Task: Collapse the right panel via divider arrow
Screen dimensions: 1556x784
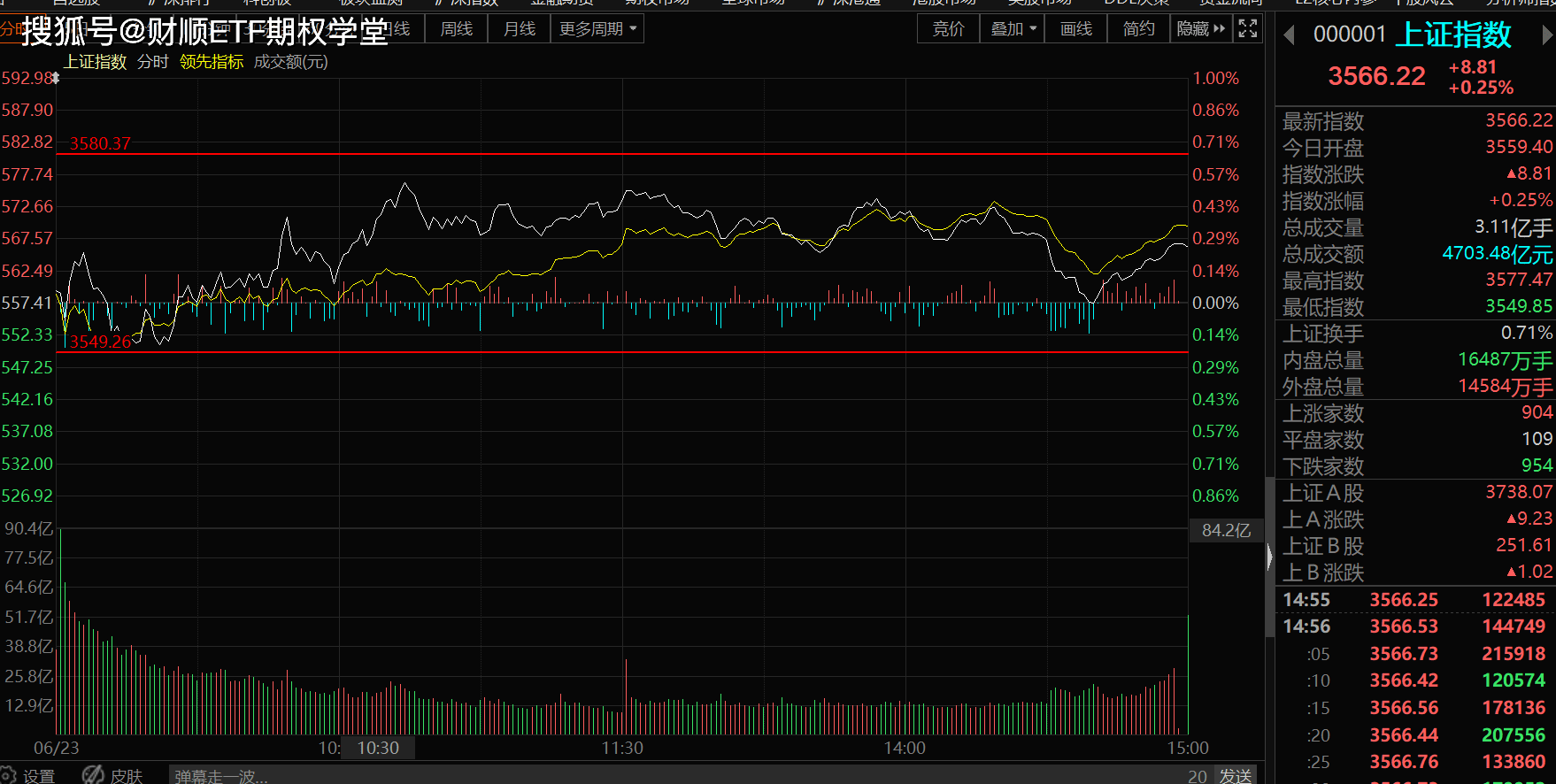Action: pos(1269,557)
